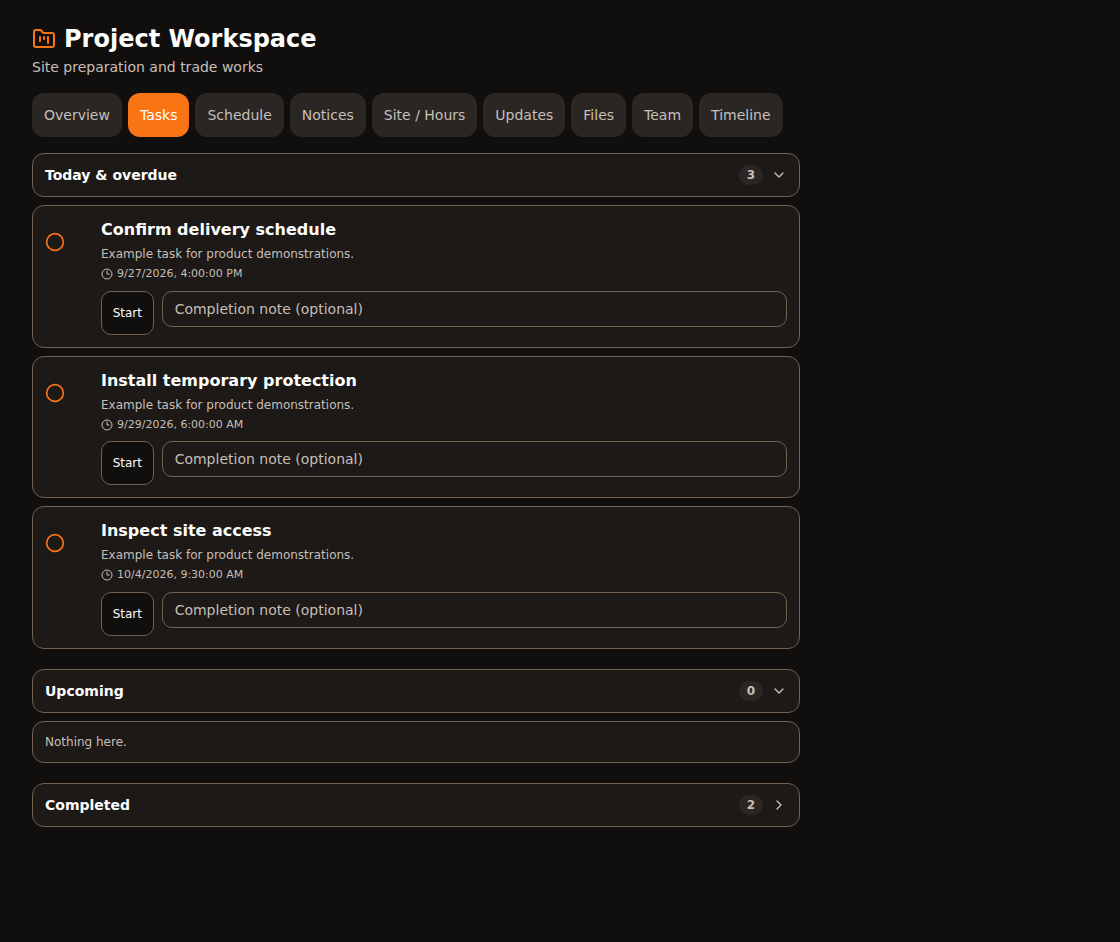Click clock icon beside 10/4/2026 due time
The image size is (1120, 942).
(107, 574)
